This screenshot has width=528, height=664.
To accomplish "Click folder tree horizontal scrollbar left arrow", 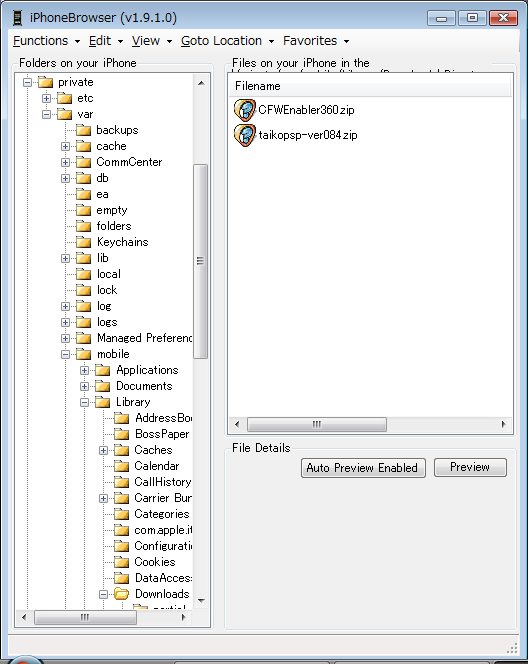I will point(24,617).
